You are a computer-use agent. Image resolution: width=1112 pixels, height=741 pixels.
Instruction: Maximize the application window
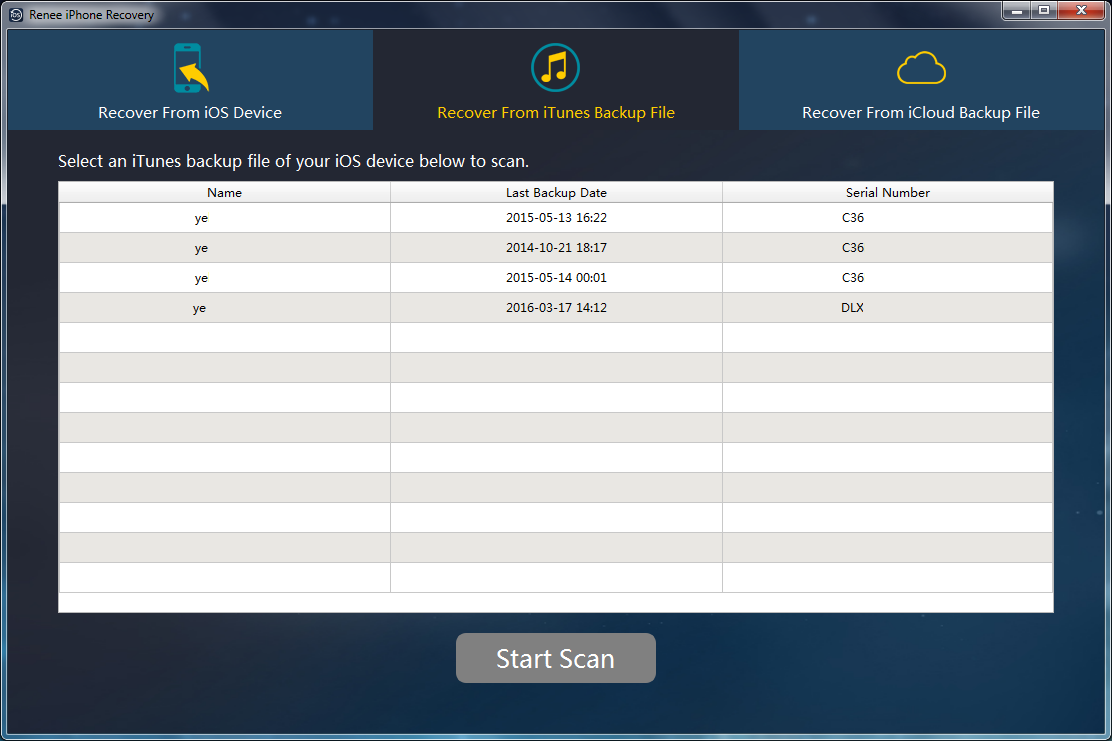click(x=1045, y=11)
